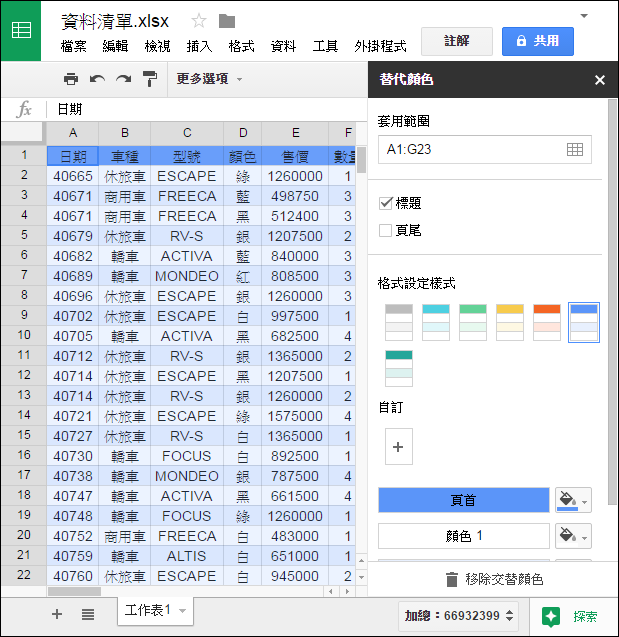Select cell with MONDEO in row 7
Screen dimensions: 619x637
click(187, 276)
